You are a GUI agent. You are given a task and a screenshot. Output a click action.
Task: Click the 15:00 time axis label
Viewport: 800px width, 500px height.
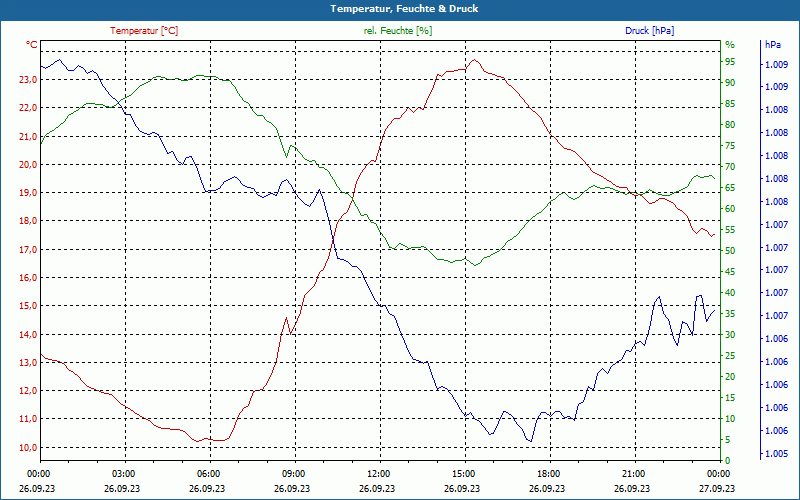(462, 473)
